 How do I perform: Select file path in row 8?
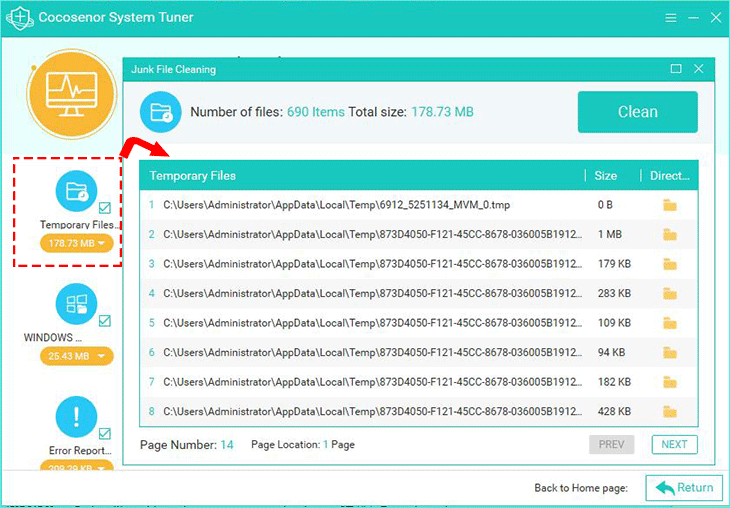[372, 411]
